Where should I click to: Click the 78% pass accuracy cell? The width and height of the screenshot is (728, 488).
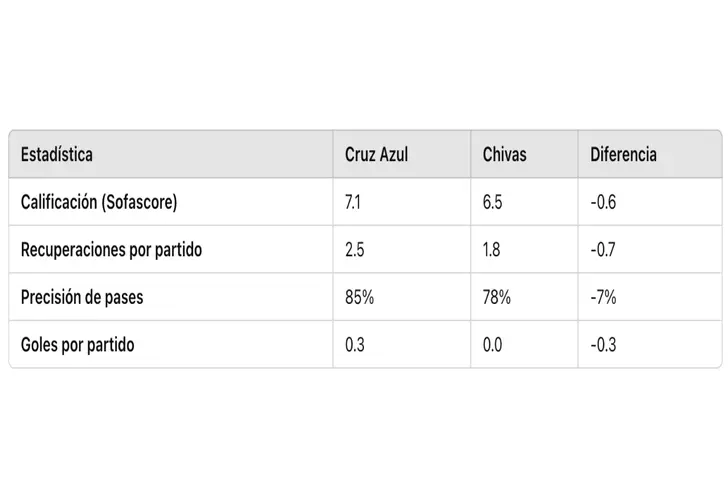(496, 297)
